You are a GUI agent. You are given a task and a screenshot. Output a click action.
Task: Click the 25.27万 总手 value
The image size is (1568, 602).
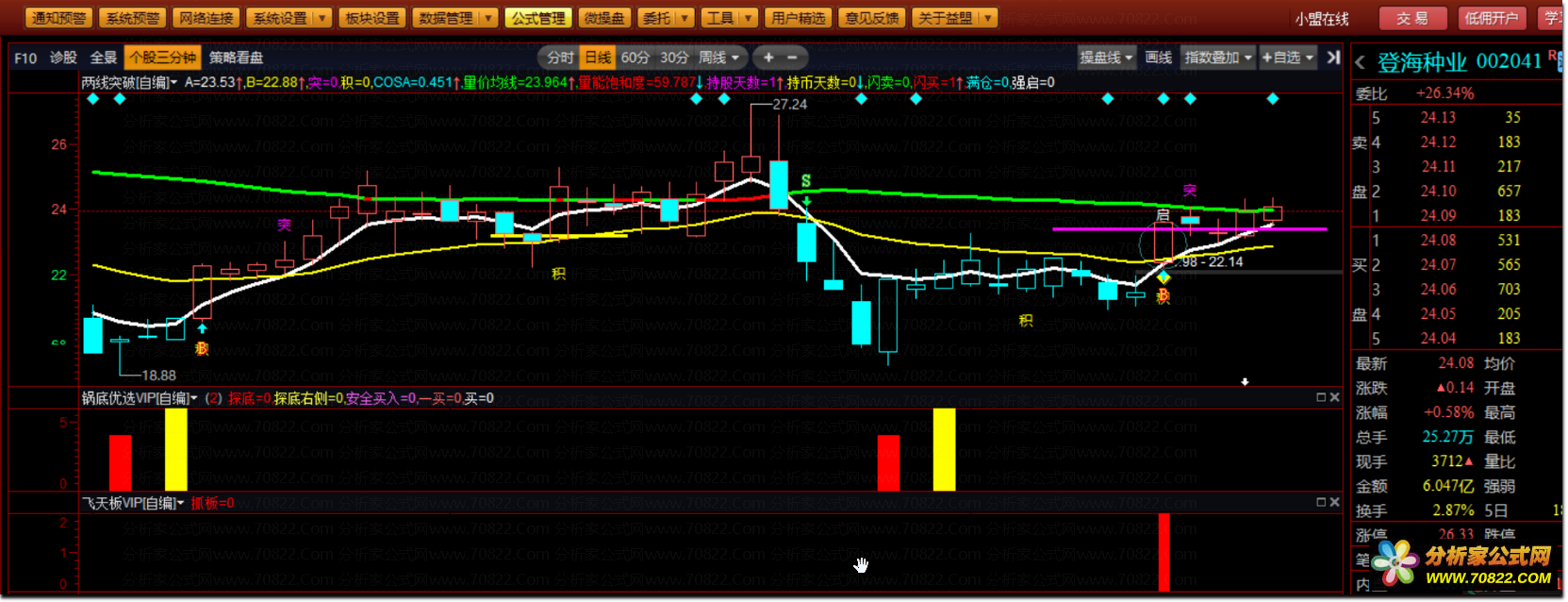coord(1447,437)
